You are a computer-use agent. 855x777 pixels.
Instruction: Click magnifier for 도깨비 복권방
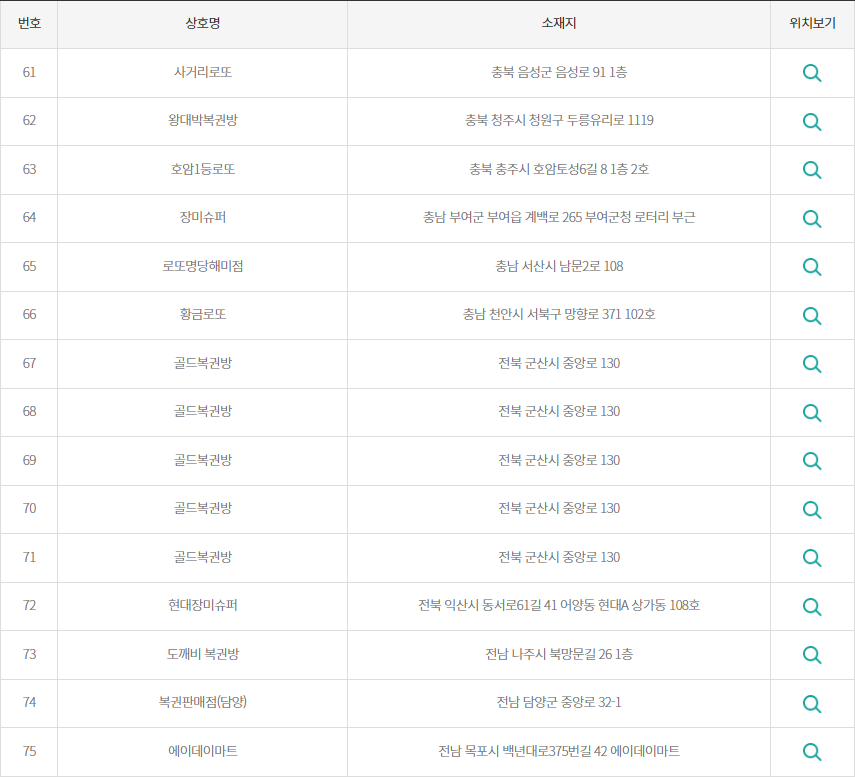point(812,655)
